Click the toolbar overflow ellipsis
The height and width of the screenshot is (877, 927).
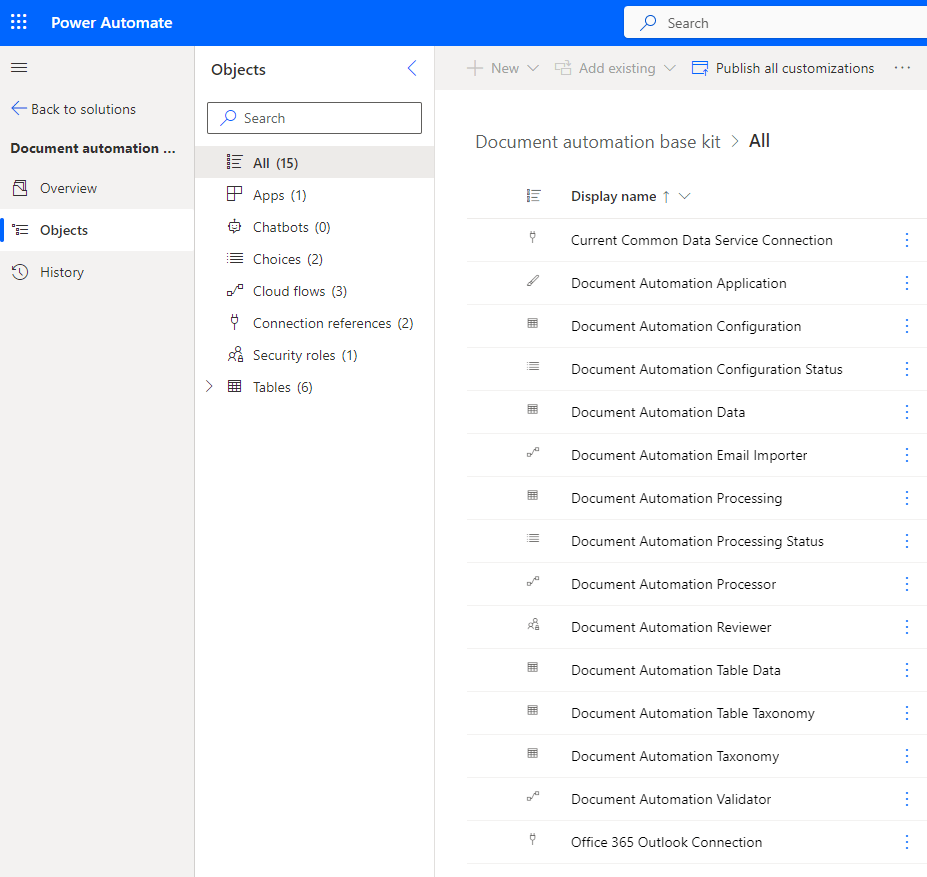(902, 68)
